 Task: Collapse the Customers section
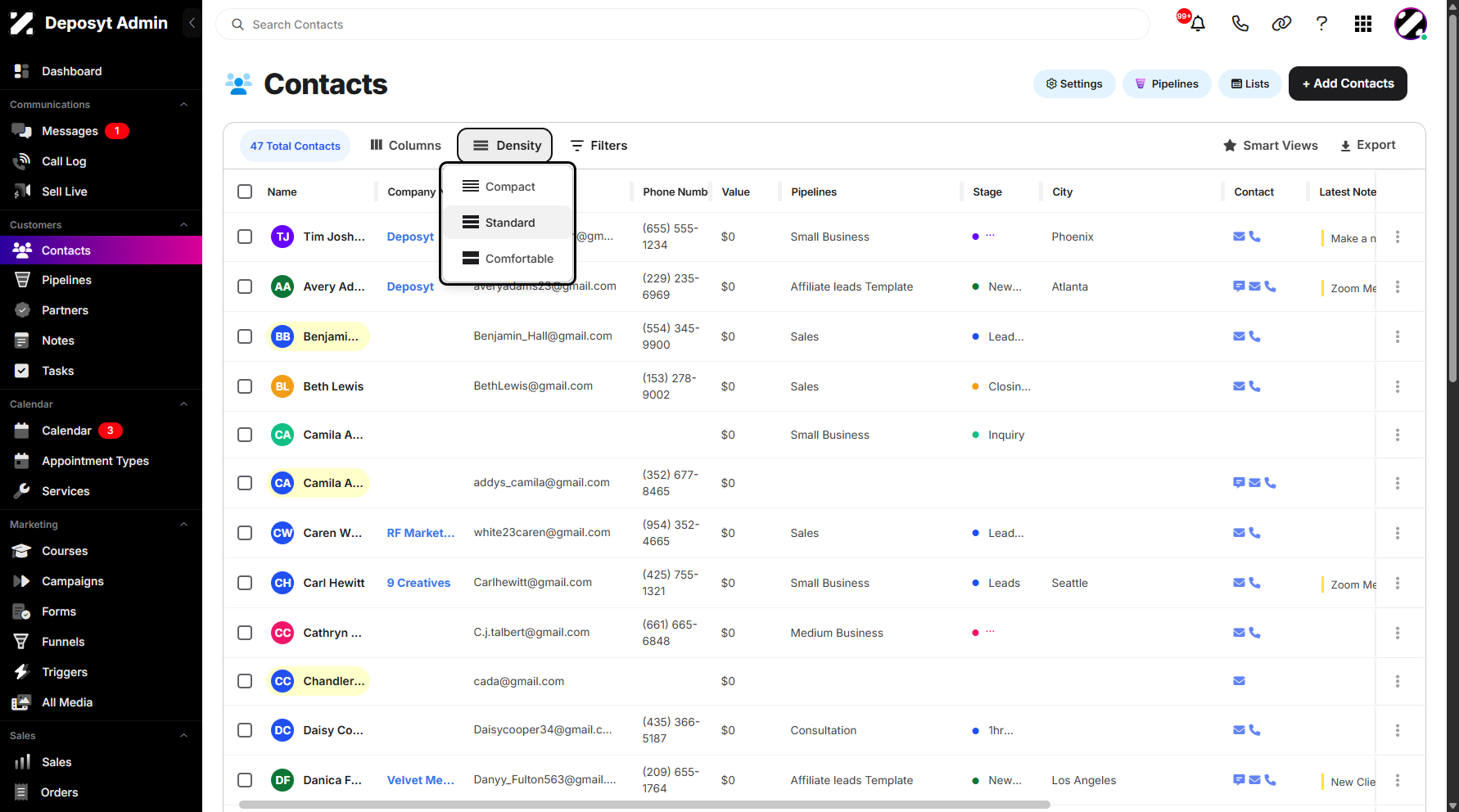tap(183, 225)
